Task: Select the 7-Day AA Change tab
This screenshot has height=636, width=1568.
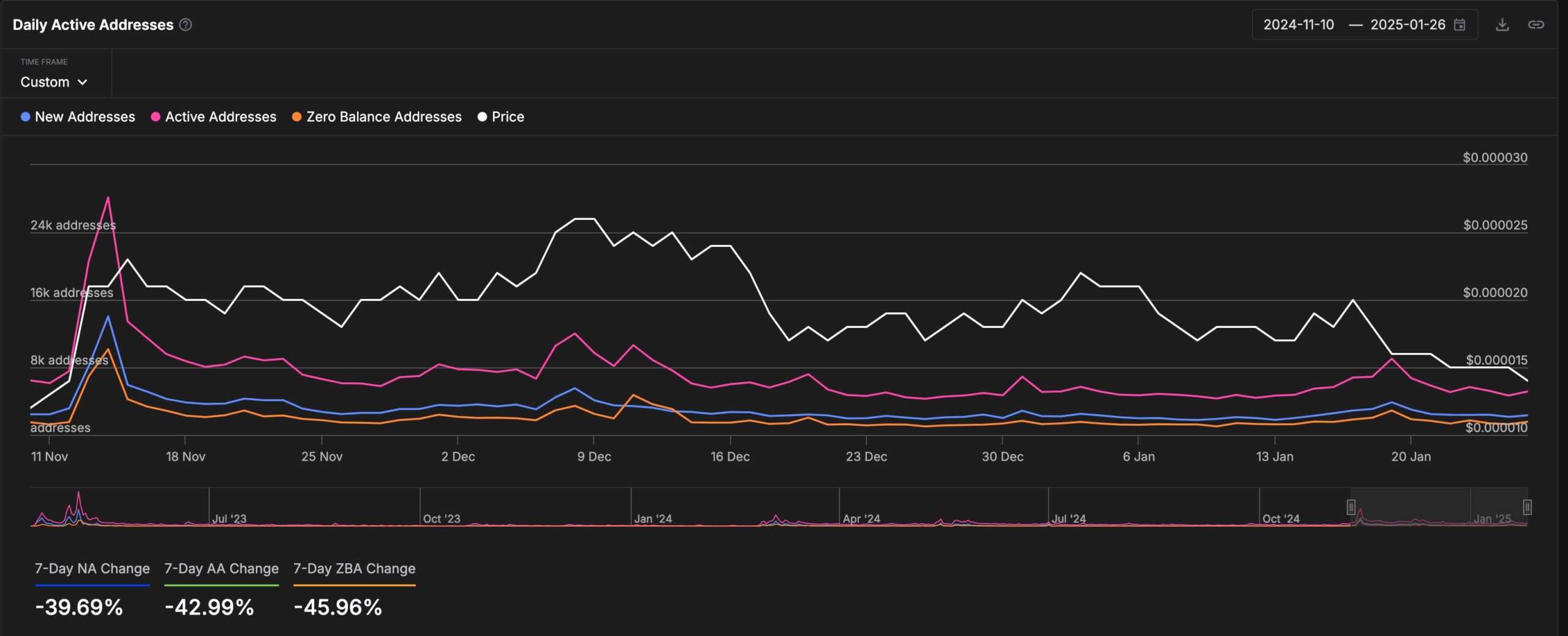Action: tap(221, 569)
